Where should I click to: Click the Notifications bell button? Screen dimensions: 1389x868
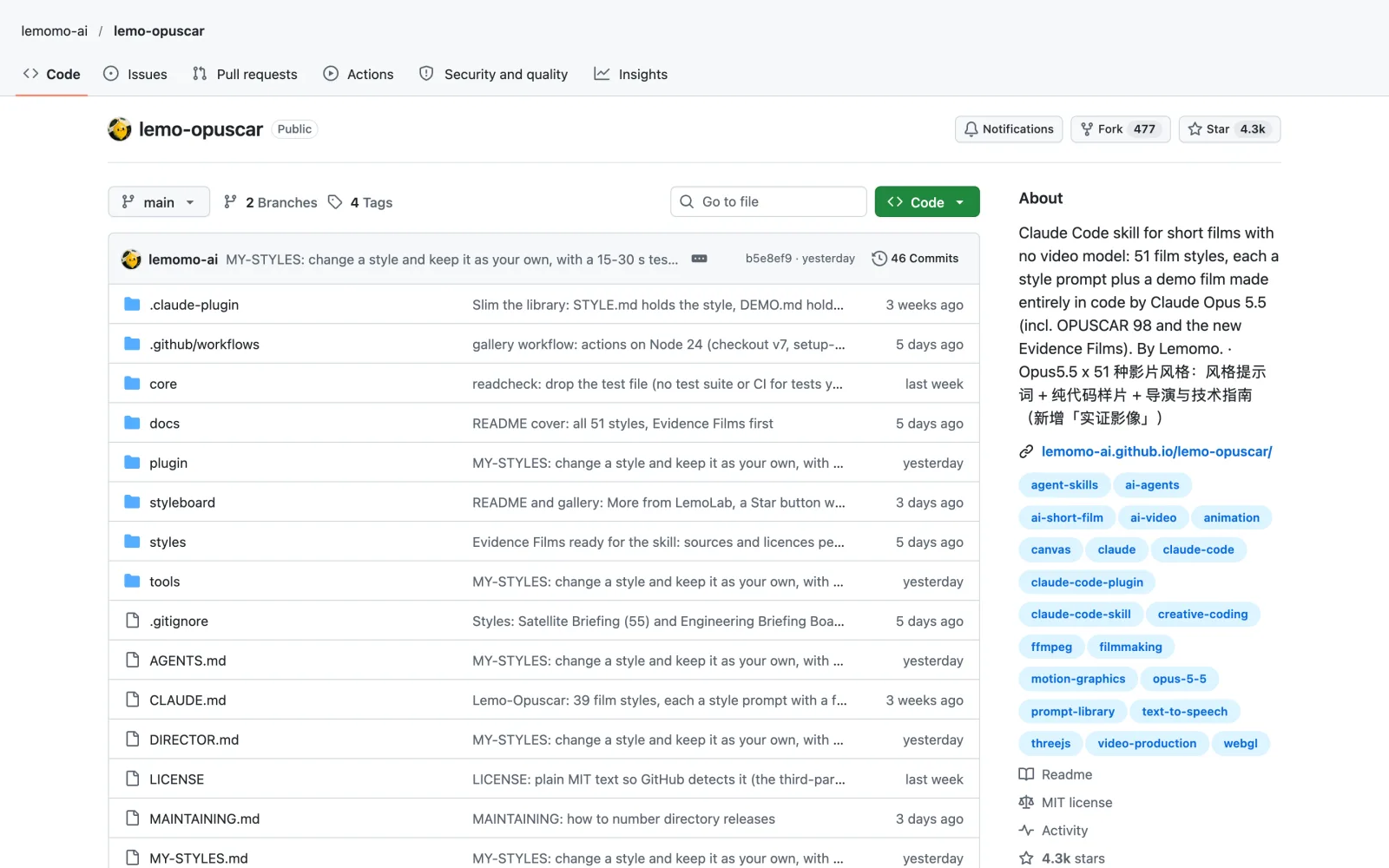(1009, 129)
